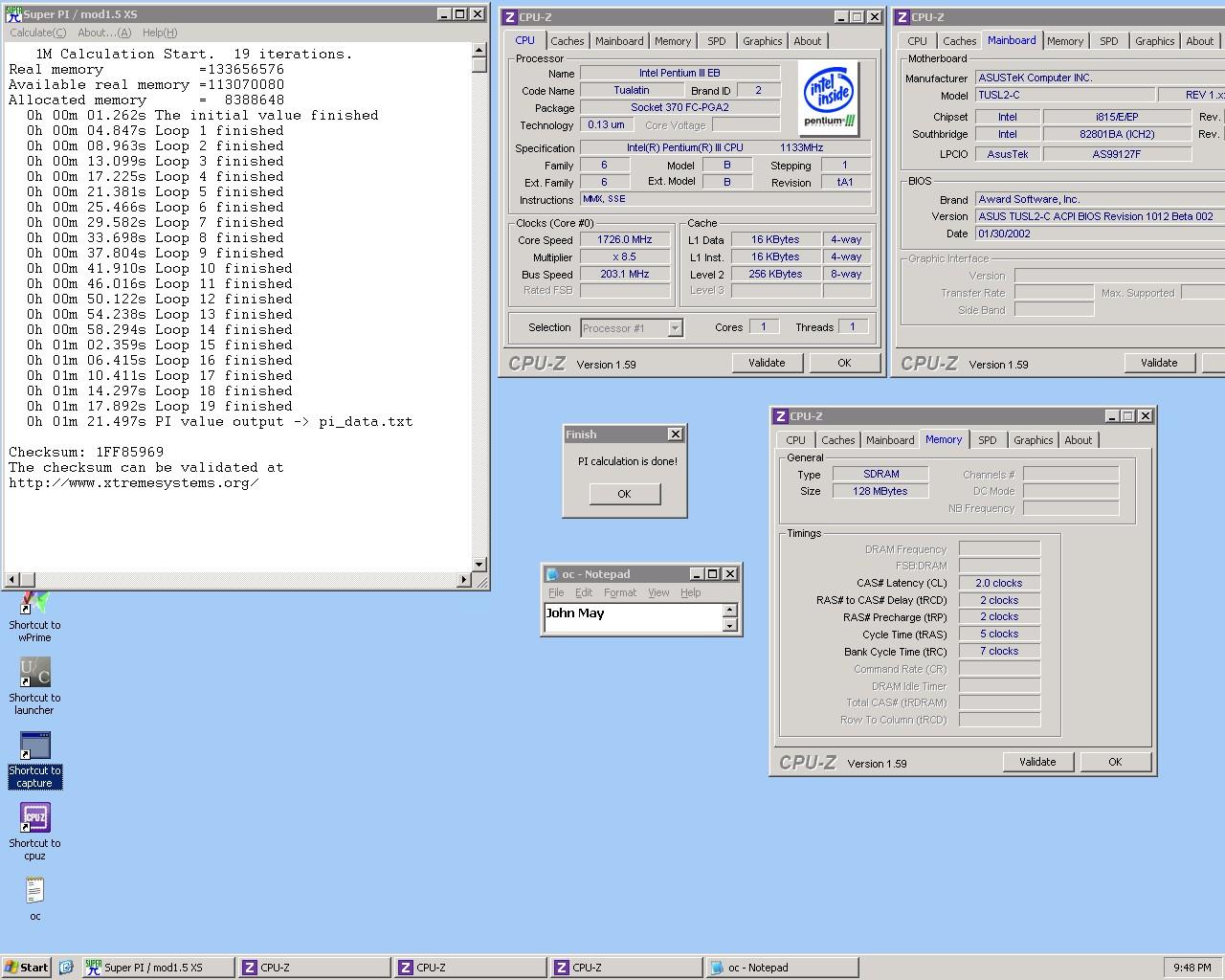Viewport: 1225px width, 980px height.
Task: Click Validate in the Memory window
Action: [x=1037, y=762]
